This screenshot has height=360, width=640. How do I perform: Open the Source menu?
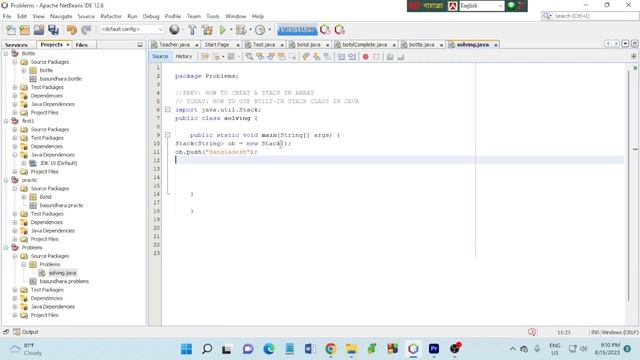(86, 16)
